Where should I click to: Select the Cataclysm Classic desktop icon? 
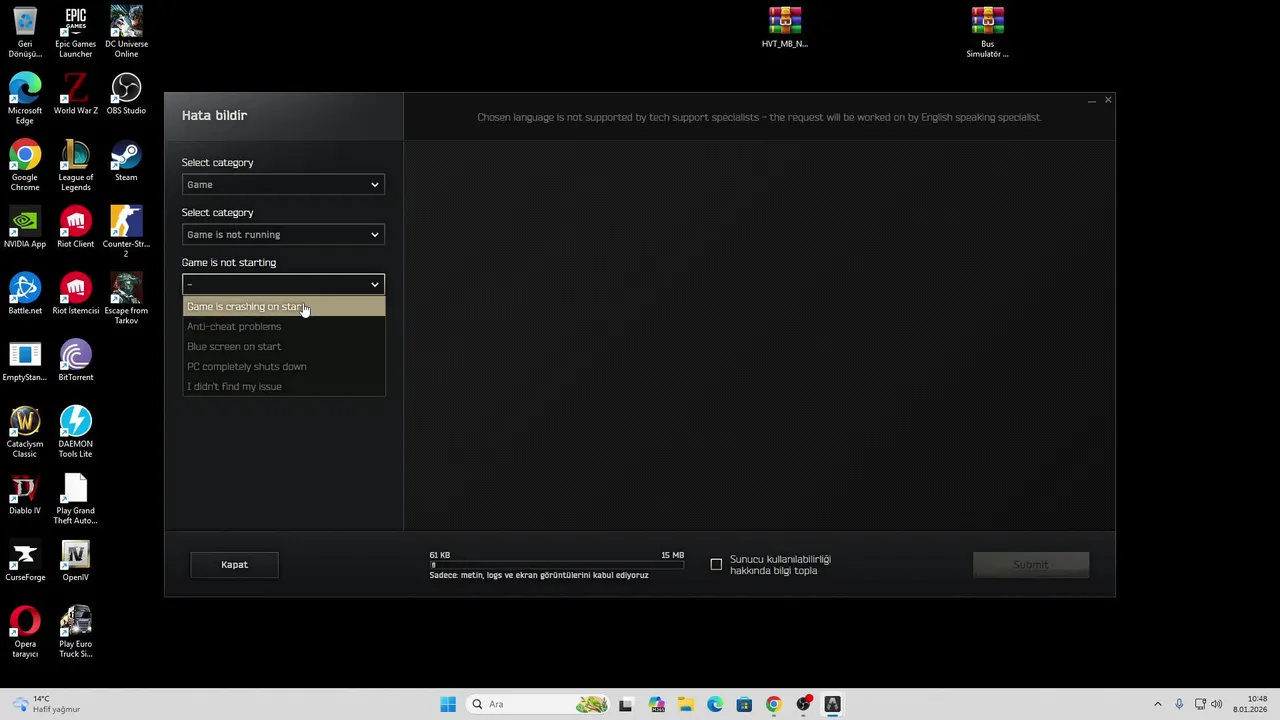pyautogui.click(x=25, y=432)
